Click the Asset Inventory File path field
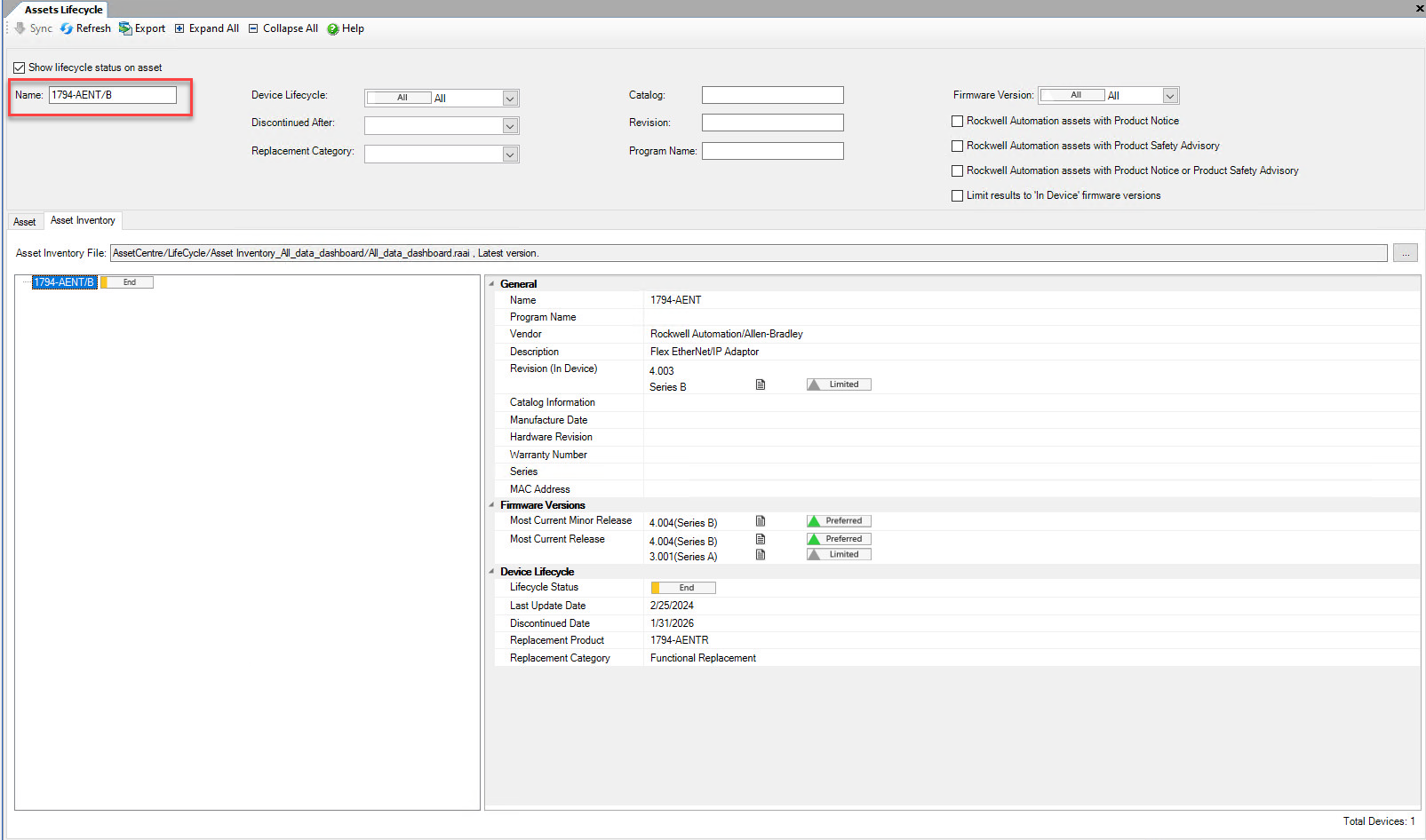 coord(749,253)
